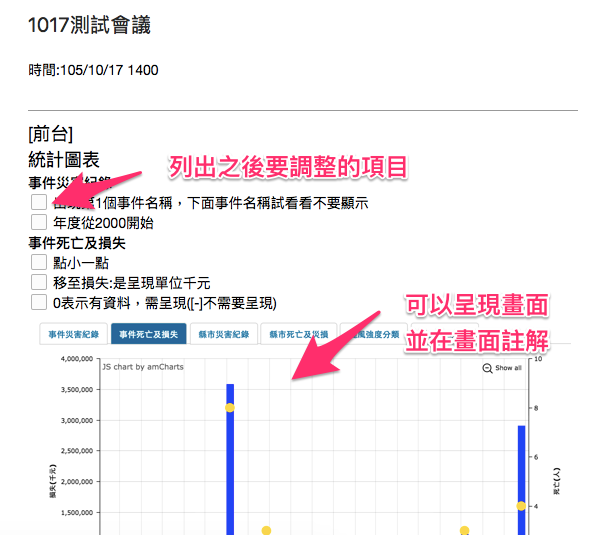This screenshot has height=535, width=600.
Task: Click the 3,500,000 axis label
Action: tap(77, 390)
